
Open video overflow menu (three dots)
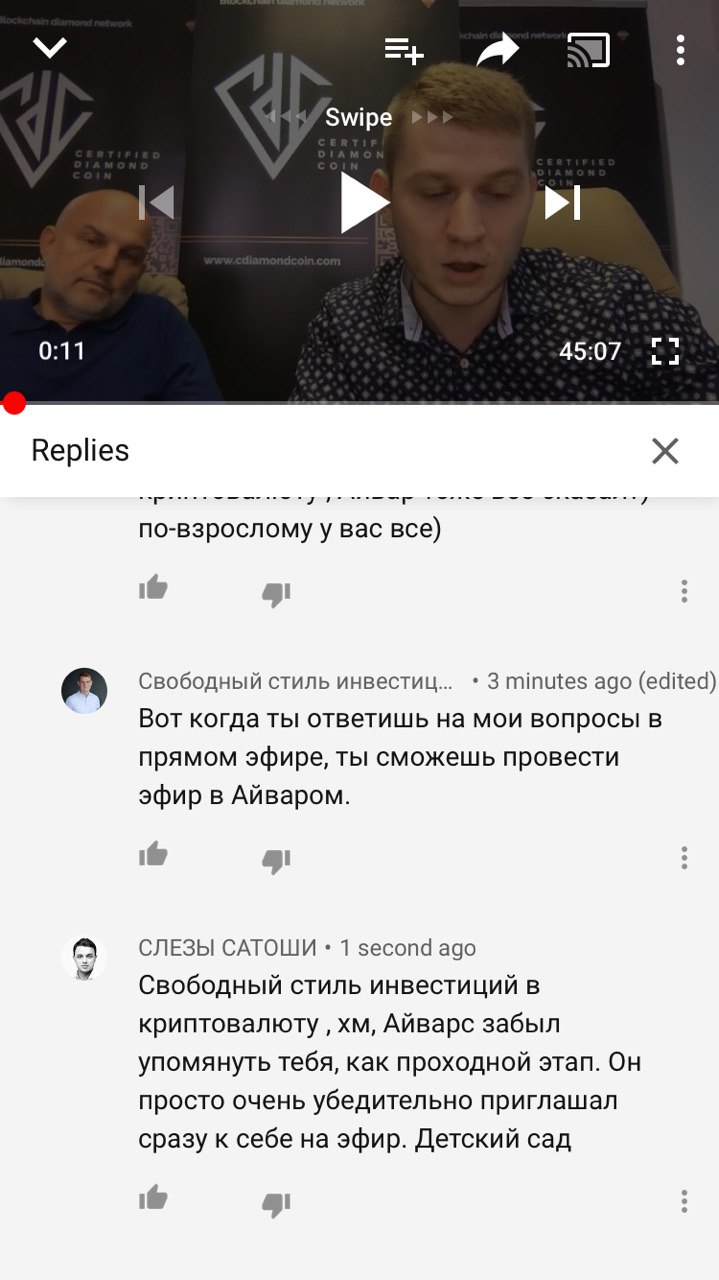click(x=680, y=50)
